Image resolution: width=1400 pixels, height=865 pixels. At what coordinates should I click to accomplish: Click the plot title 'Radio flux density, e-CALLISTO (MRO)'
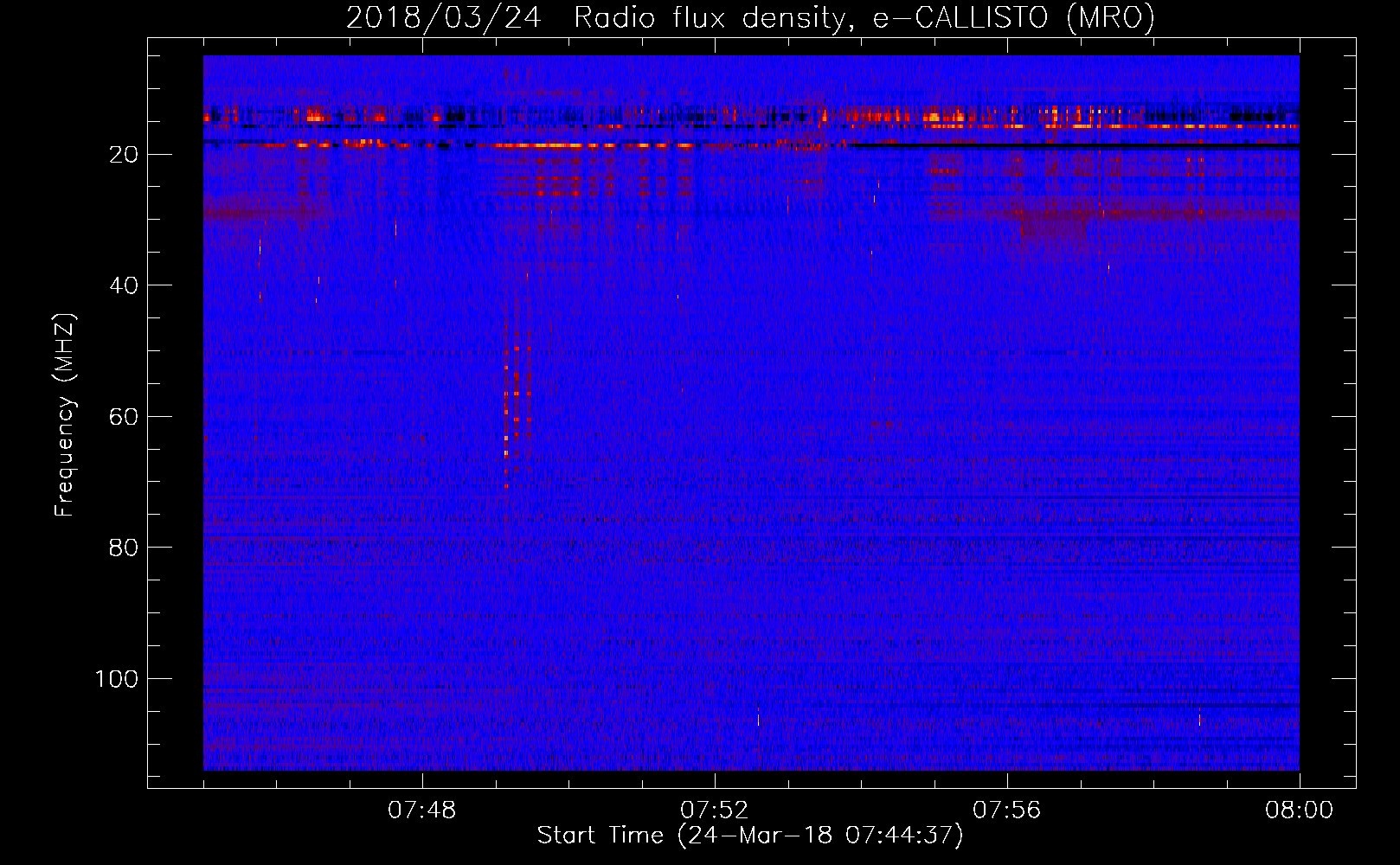[x=864, y=18]
